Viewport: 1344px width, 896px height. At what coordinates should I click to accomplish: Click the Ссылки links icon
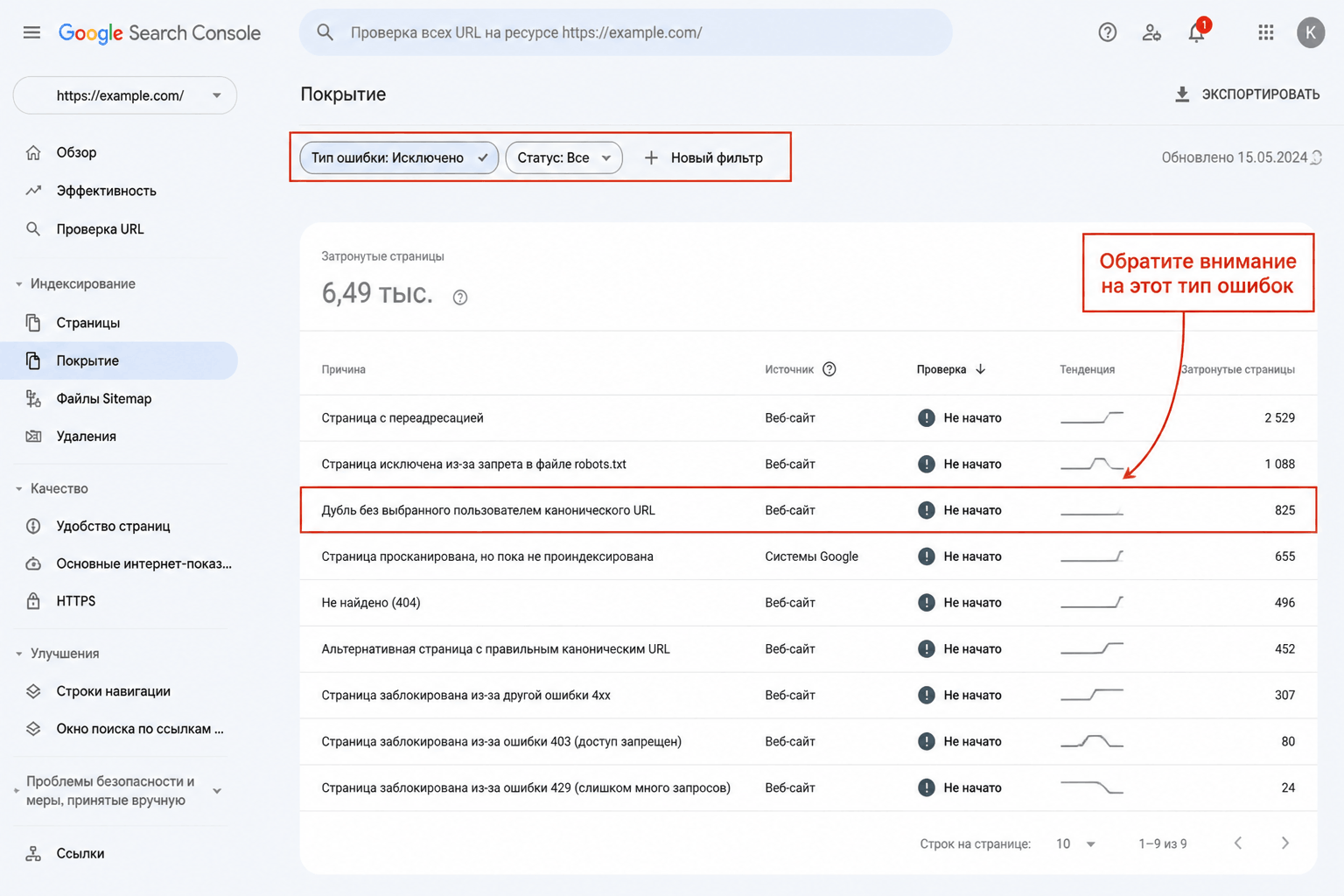(x=33, y=853)
